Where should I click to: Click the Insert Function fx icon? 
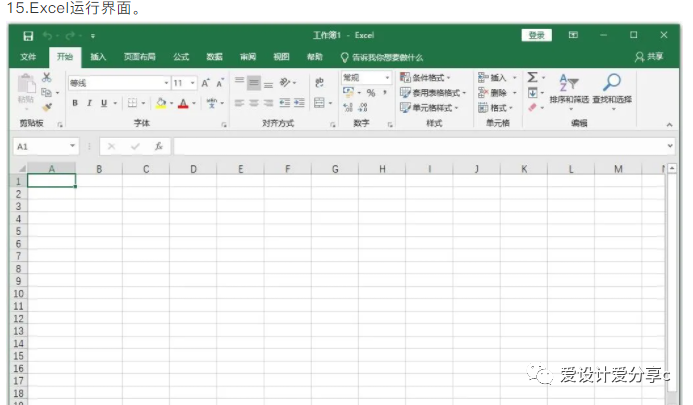(x=159, y=146)
